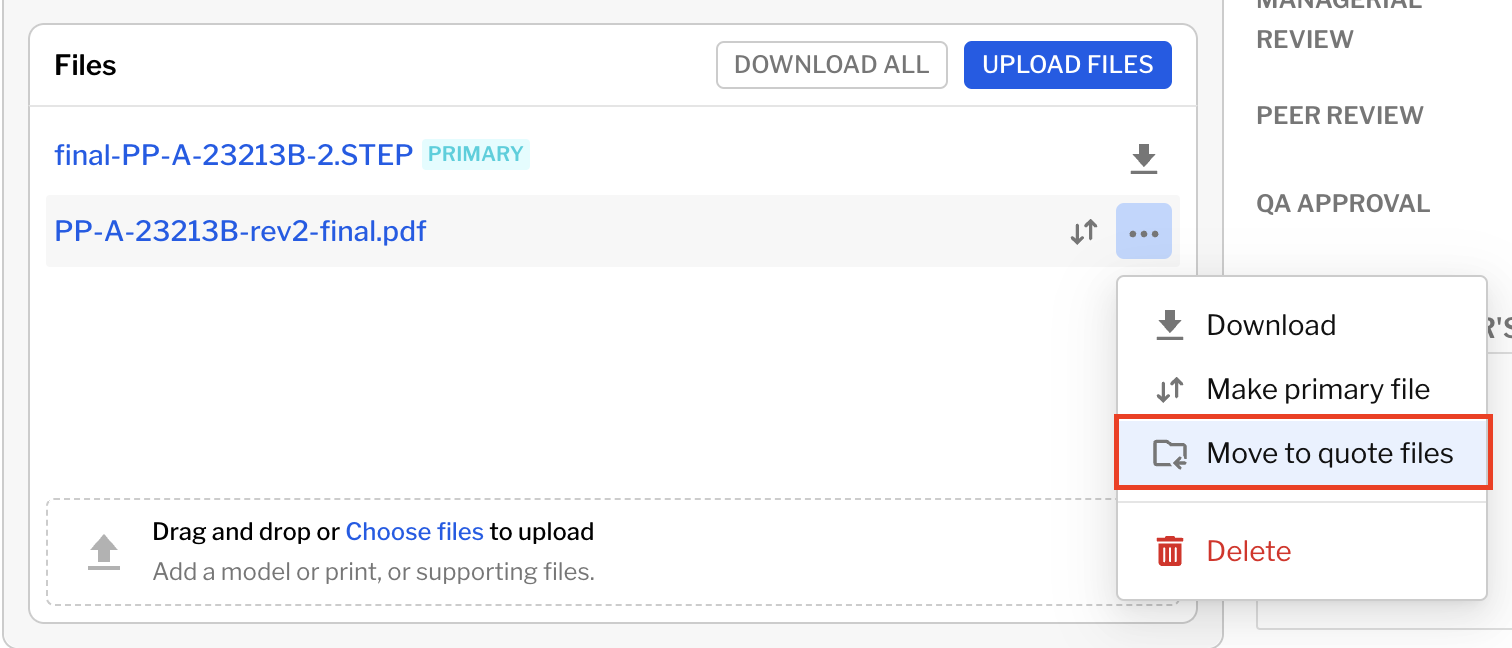This screenshot has width=1512, height=648.
Task: Click the Choose files link to upload
Action: (414, 531)
